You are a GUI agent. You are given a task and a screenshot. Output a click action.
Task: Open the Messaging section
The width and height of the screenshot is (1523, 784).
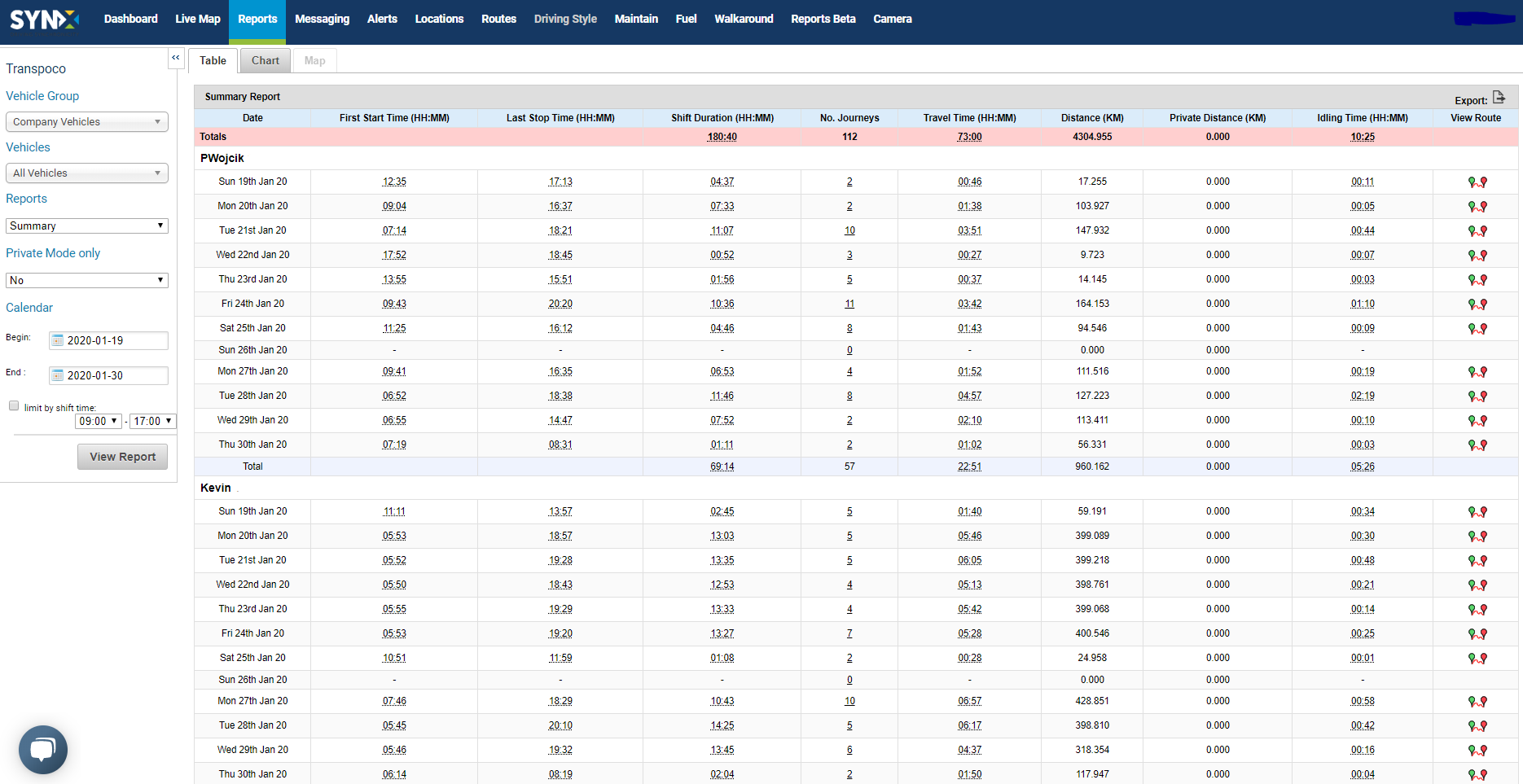click(322, 19)
